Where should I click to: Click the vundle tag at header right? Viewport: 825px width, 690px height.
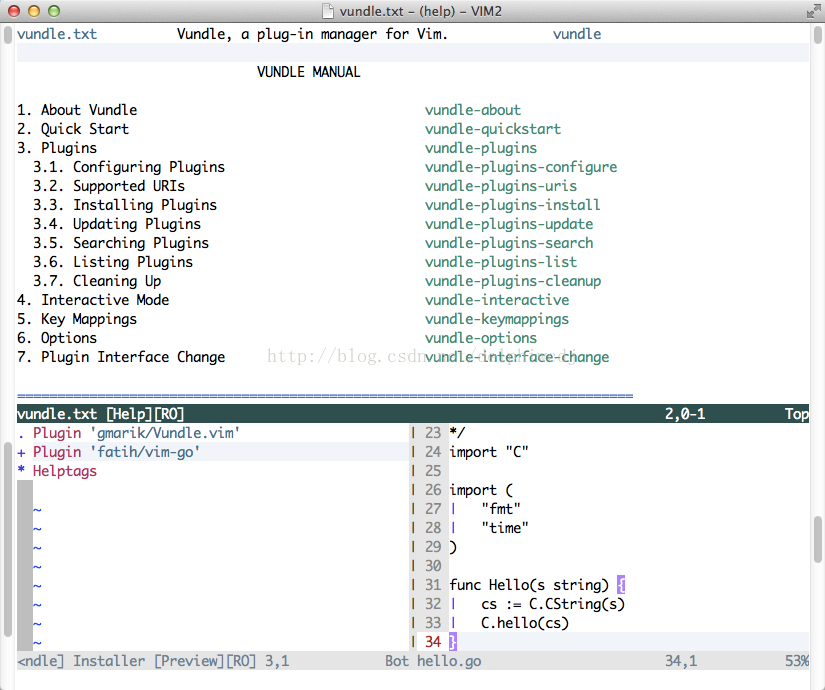pos(577,34)
